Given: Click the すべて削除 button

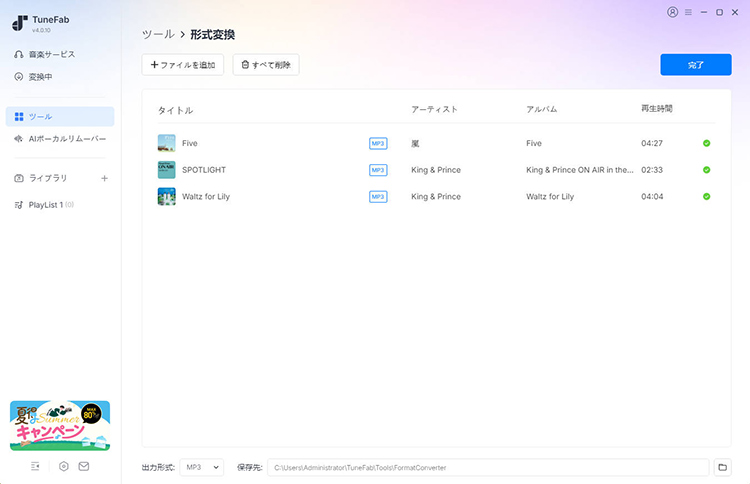Looking at the screenshot, I should [266, 65].
